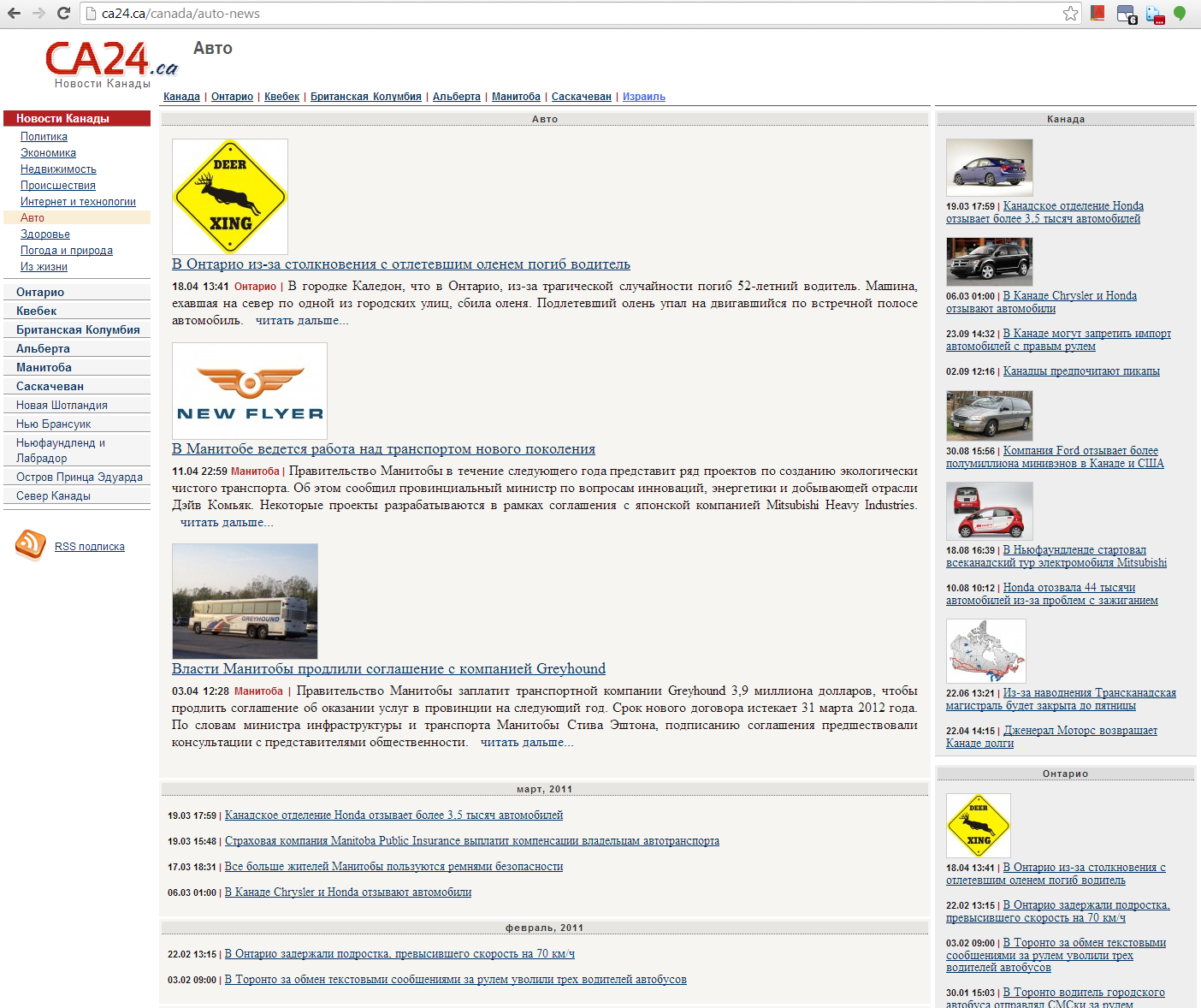Open Канадцы предпочитают пикапы link
Screen dimensions: 1201x1008
[1081, 371]
